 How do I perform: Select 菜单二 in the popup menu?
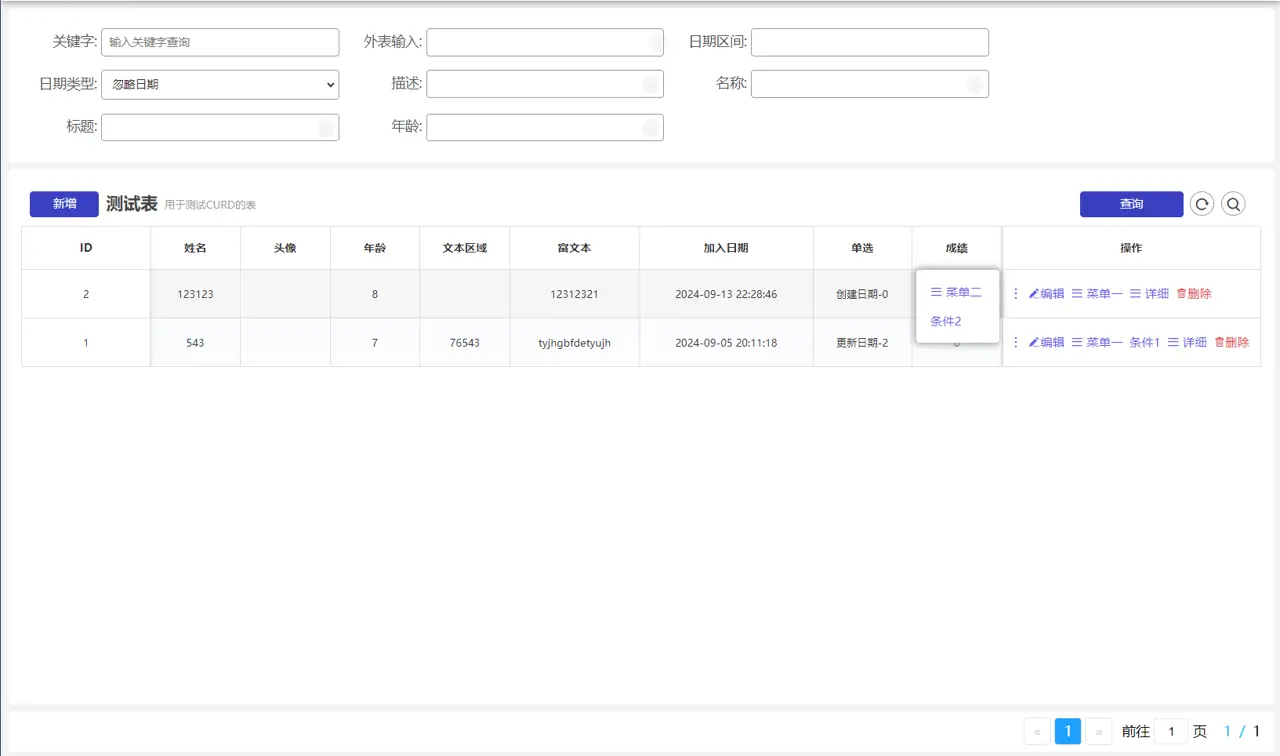[x=956, y=292]
